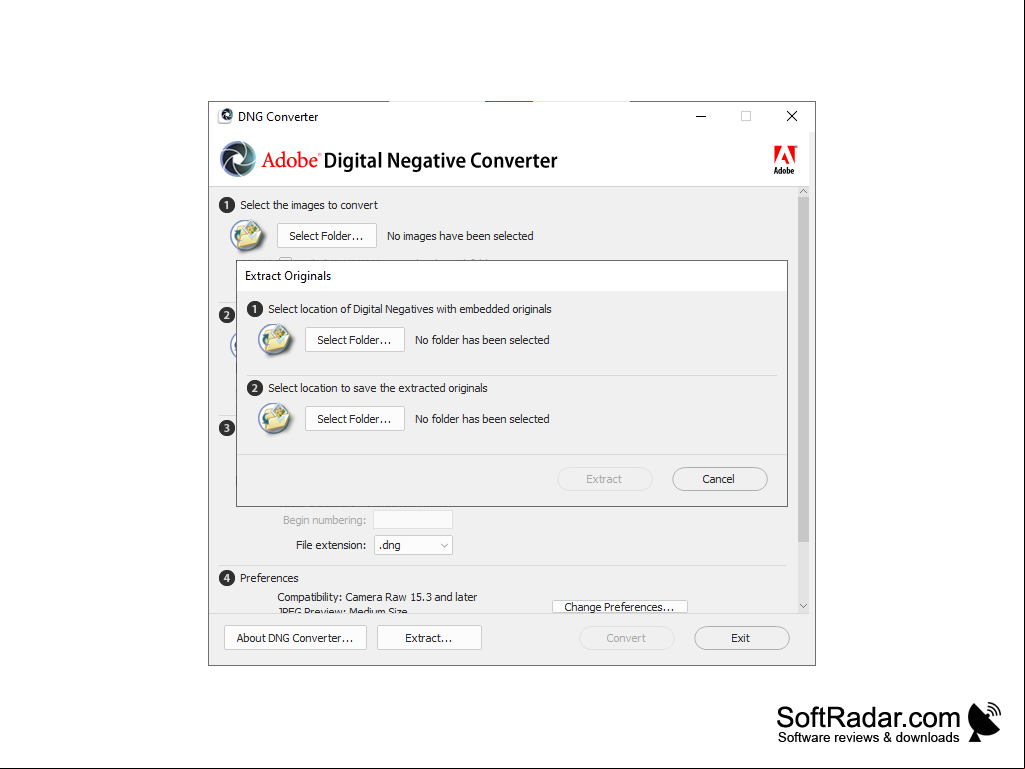Image resolution: width=1025 pixels, height=769 pixels.
Task: Close the DNG Converter window
Action: point(792,116)
